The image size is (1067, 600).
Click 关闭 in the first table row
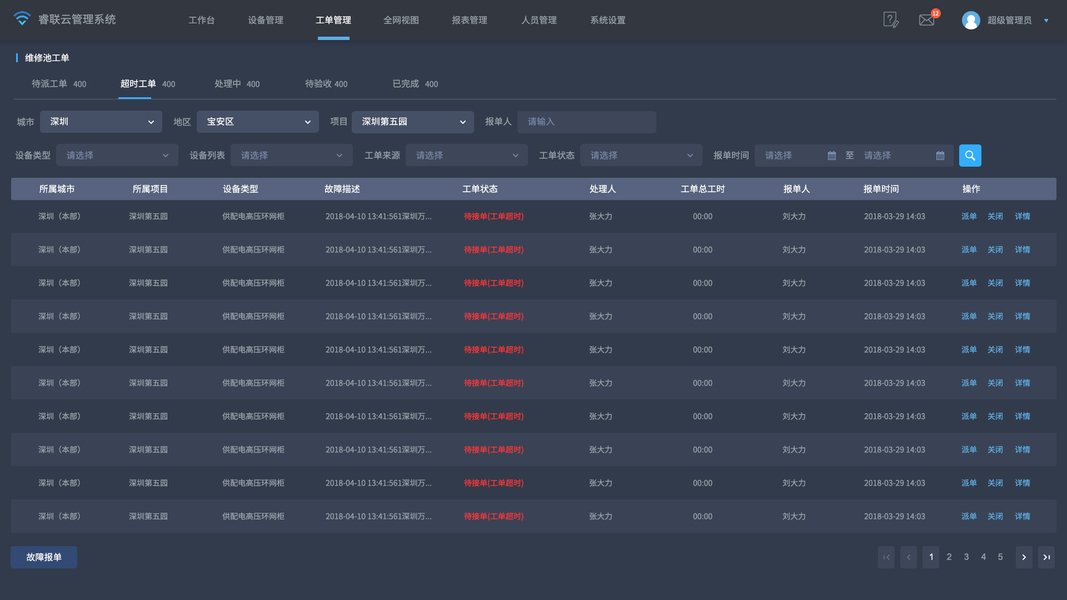(x=995, y=216)
